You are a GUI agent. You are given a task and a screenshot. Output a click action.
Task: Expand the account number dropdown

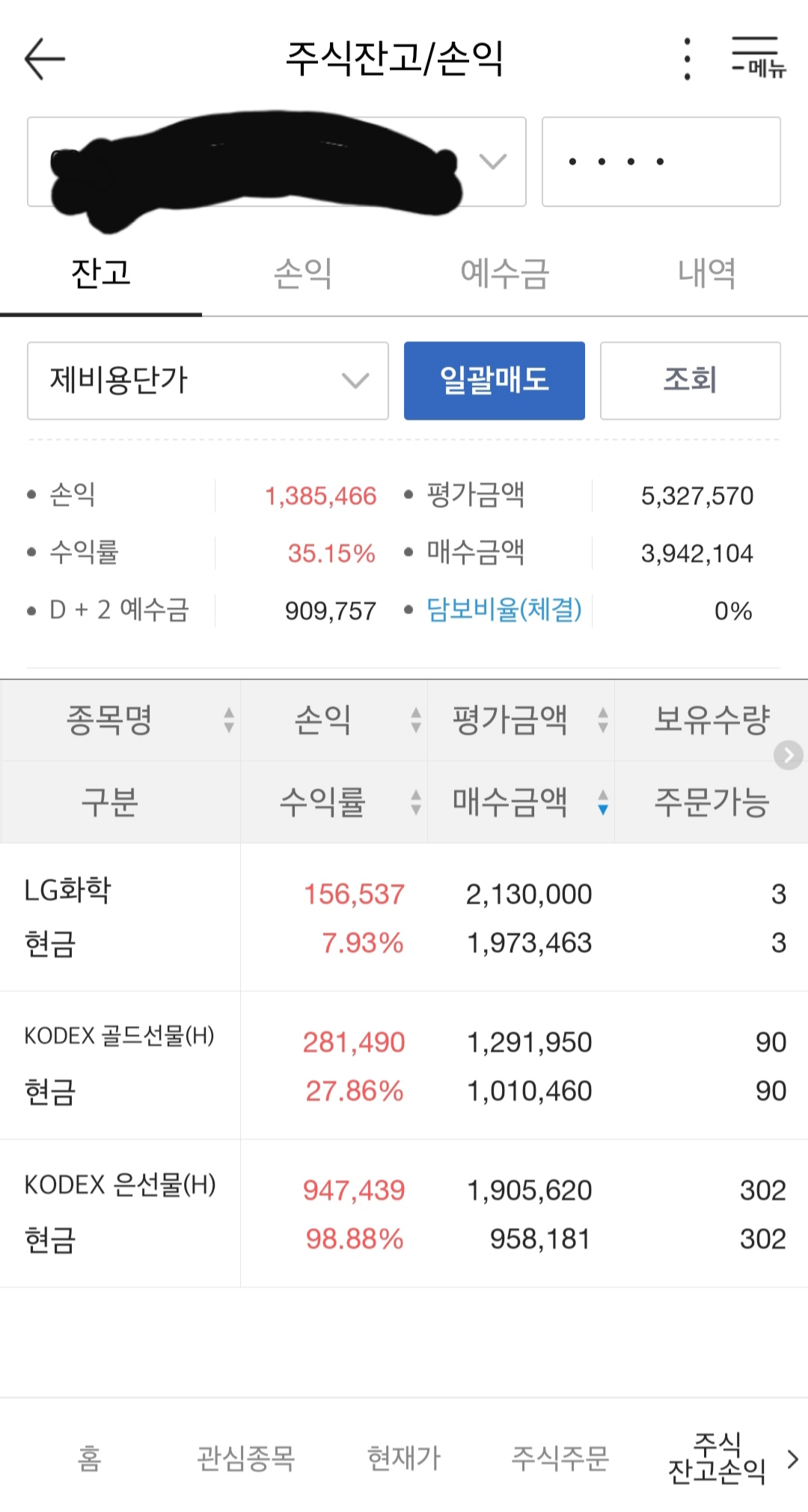tap(492, 162)
